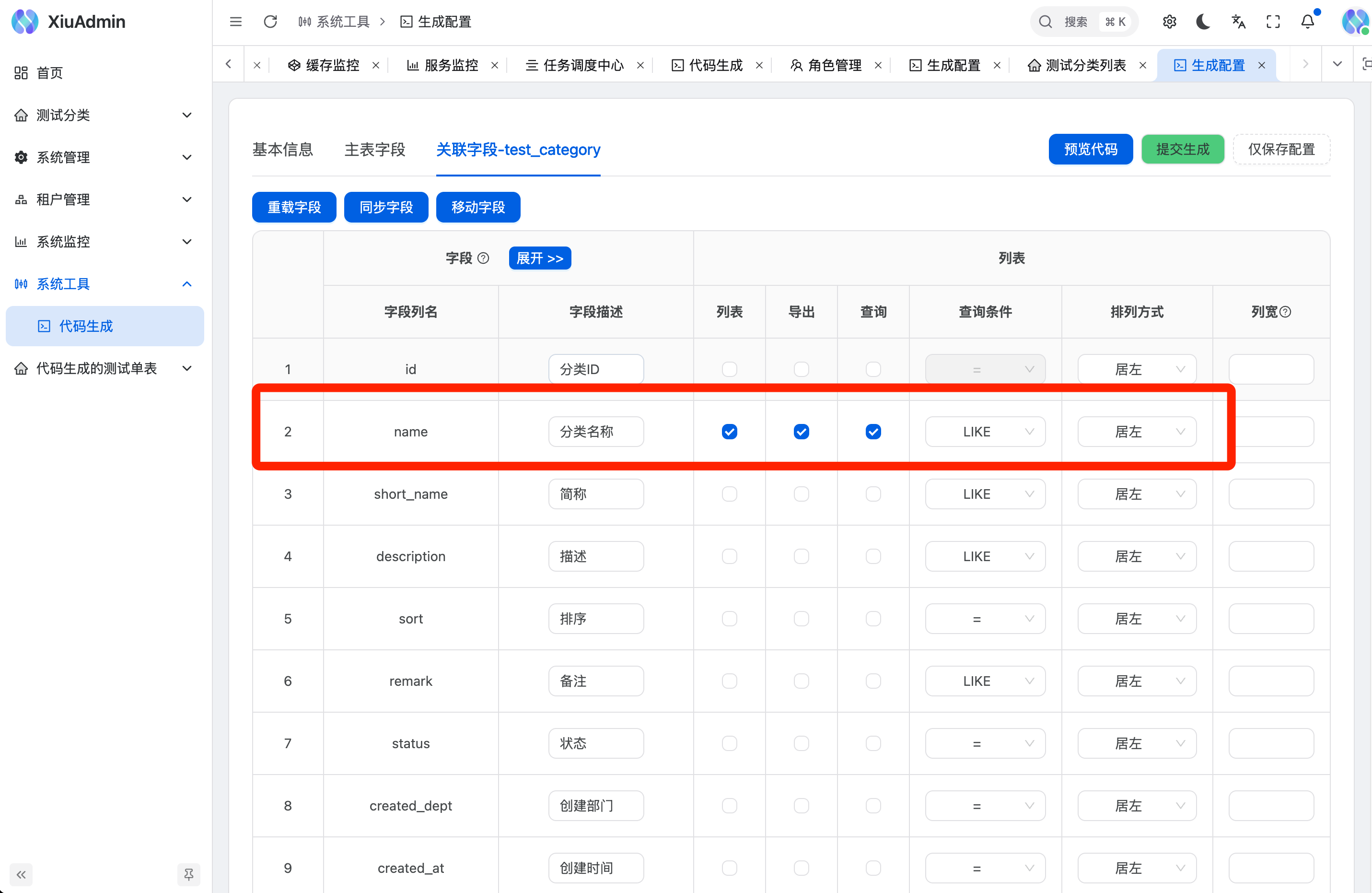Viewport: 1372px width, 893px height.
Task: Enter fullscreen mode icon
Action: click(1273, 22)
